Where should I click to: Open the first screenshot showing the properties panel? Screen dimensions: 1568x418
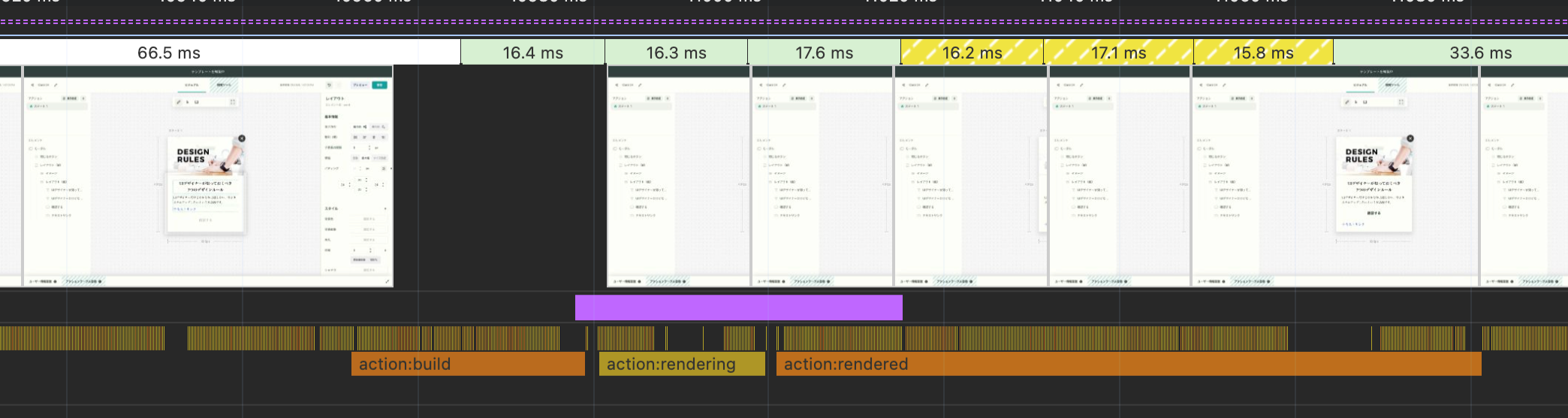click(208, 177)
